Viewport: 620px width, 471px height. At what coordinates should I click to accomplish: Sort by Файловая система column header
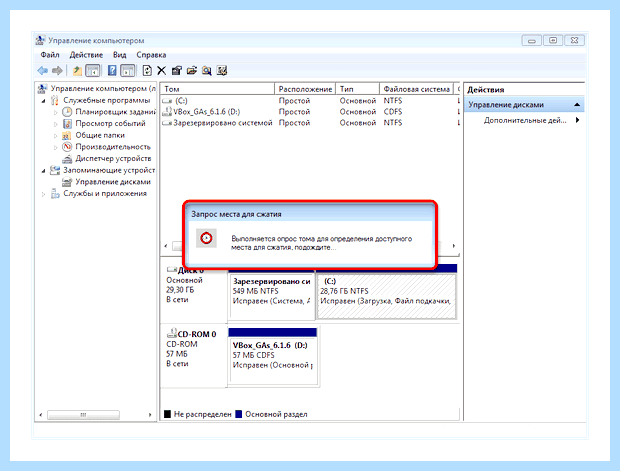[417, 89]
